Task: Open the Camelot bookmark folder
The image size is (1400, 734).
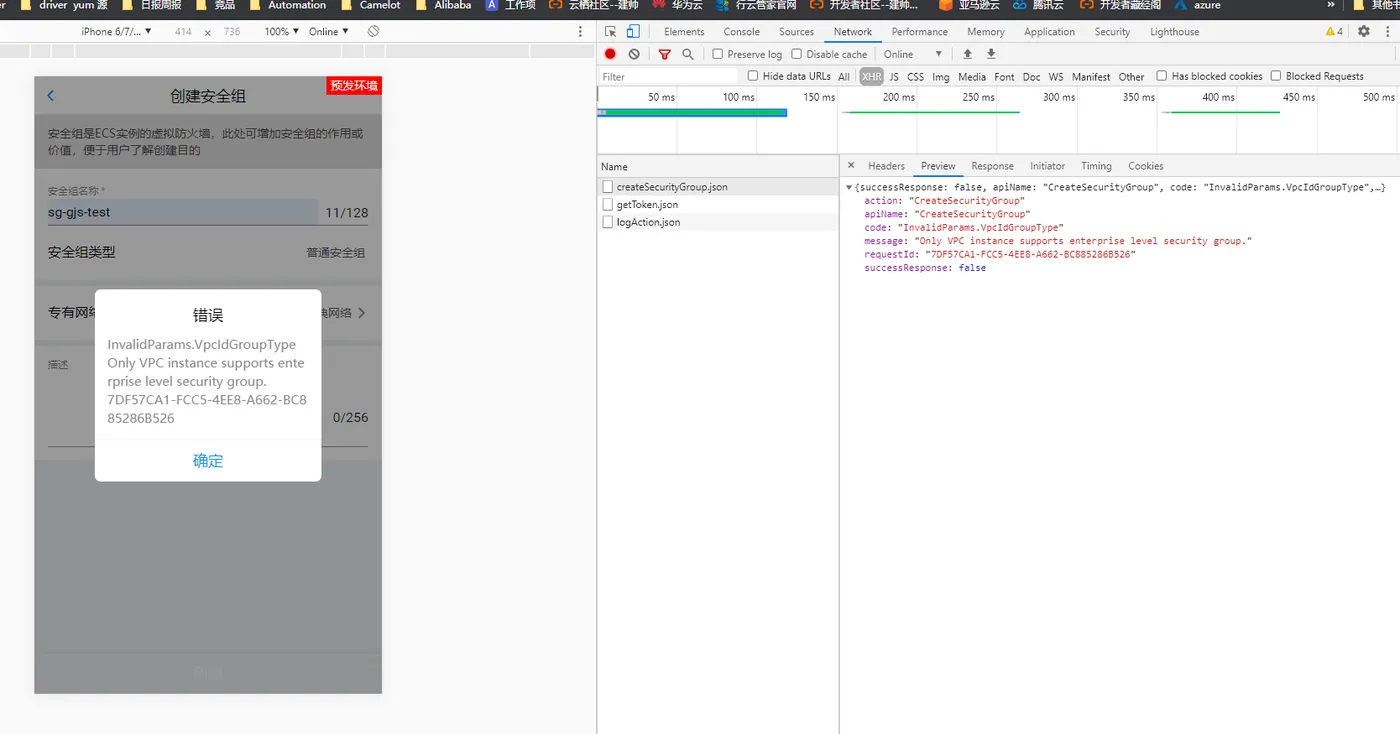Action: (x=370, y=5)
